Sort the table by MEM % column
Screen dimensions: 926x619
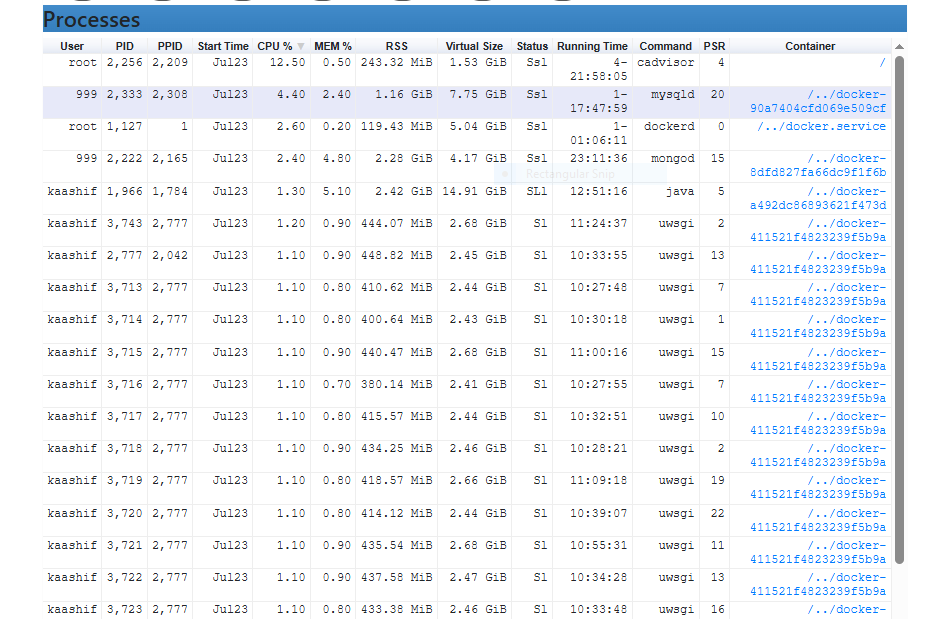tap(332, 46)
